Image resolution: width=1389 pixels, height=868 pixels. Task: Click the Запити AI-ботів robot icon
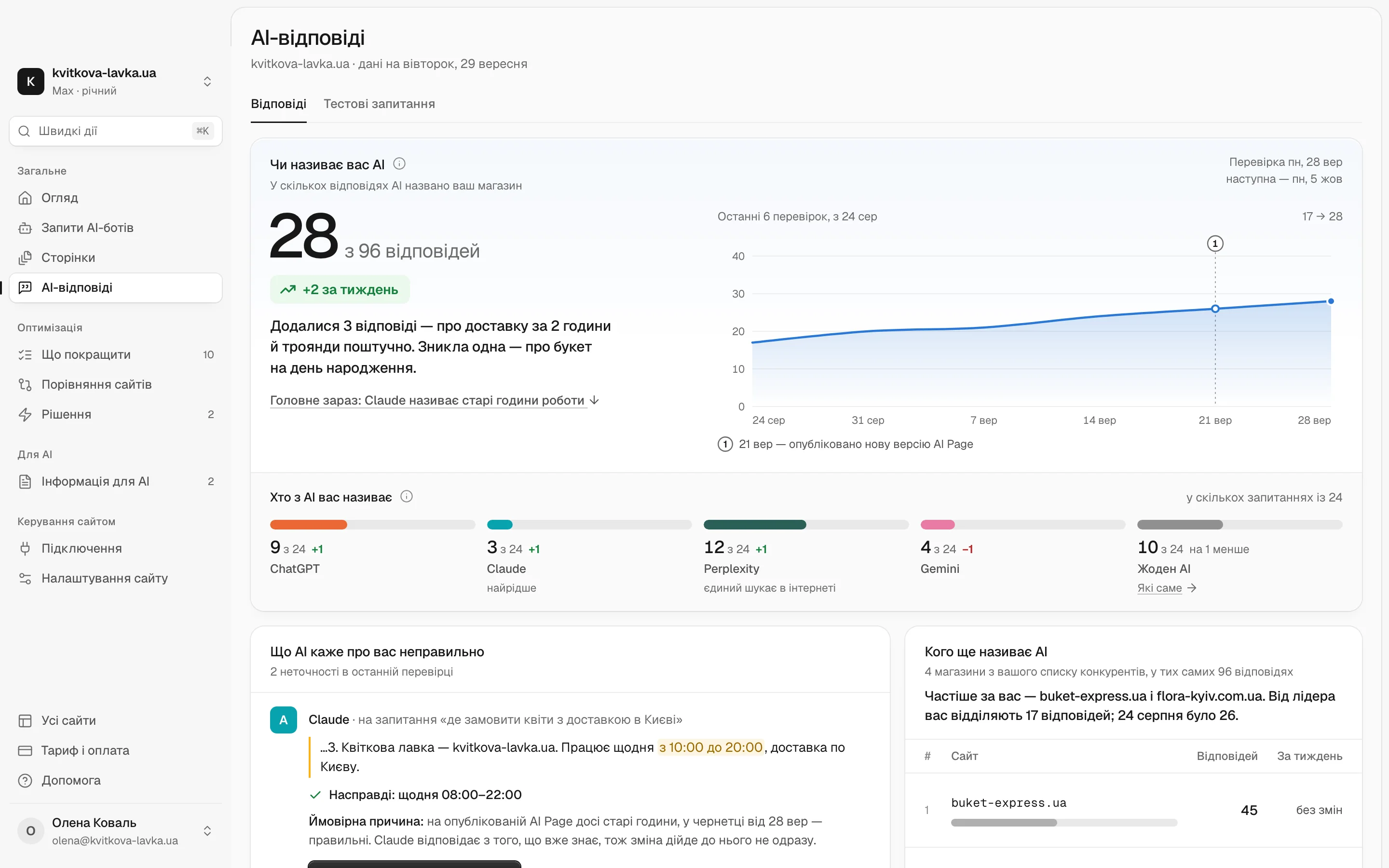[x=25, y=227]
